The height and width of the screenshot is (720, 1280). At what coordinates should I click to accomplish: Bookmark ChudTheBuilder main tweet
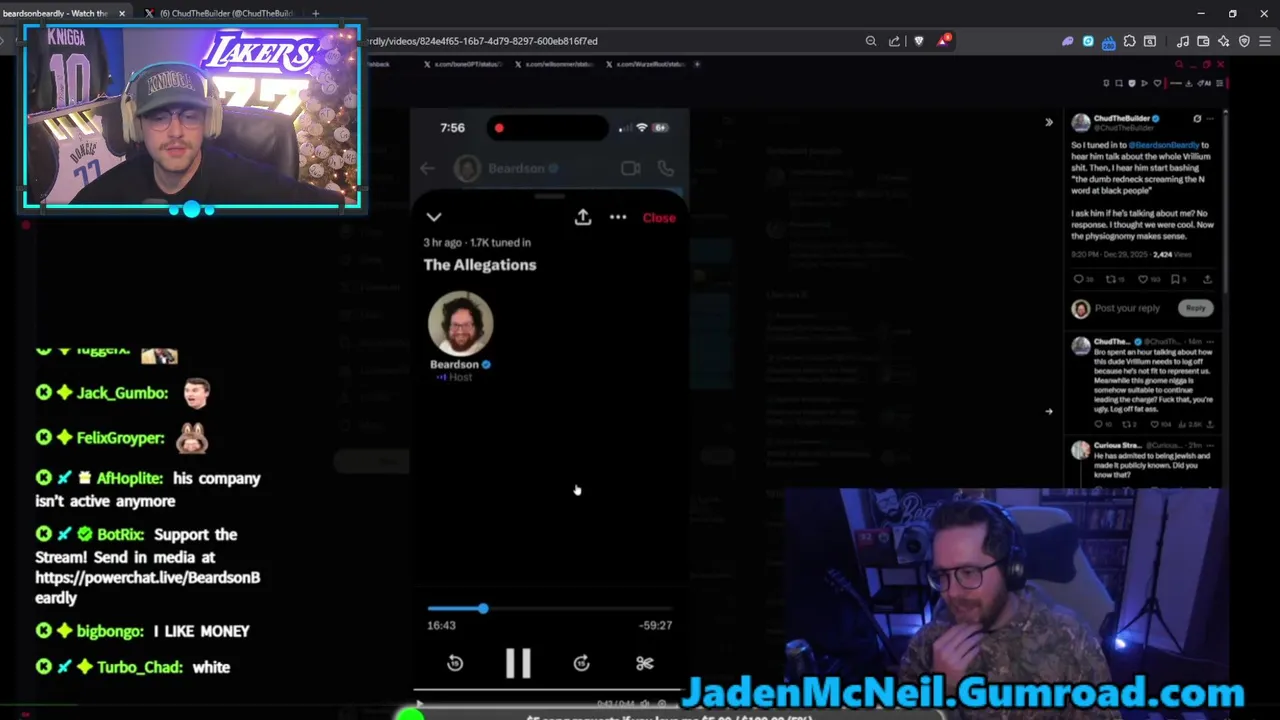point(1176,280)
